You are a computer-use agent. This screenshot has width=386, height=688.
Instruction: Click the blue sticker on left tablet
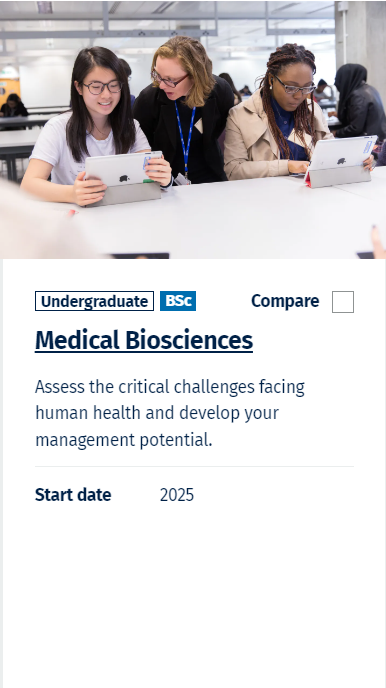pos(147,163)
